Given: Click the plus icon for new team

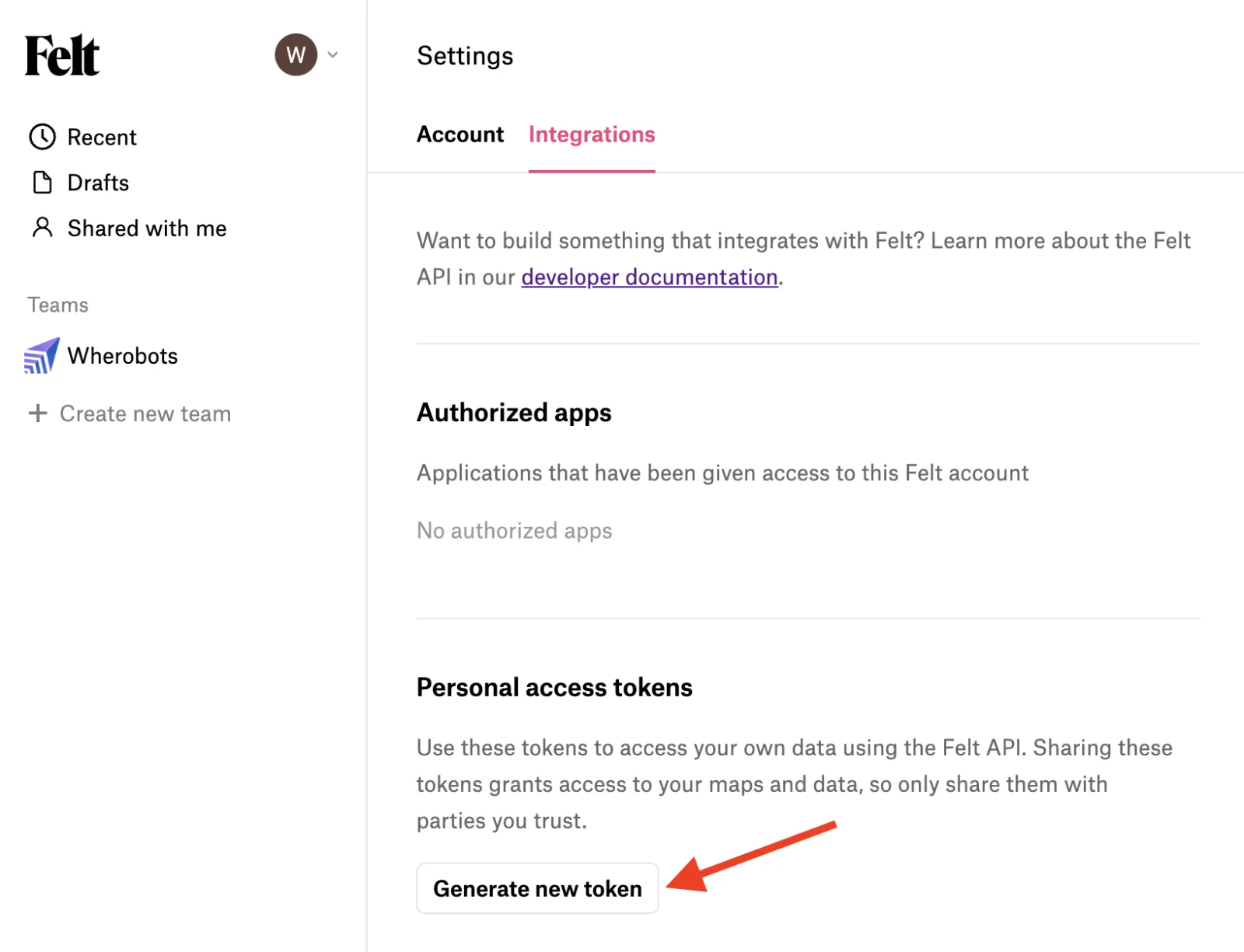Looking at the screenshot, I should click(37, 413).
